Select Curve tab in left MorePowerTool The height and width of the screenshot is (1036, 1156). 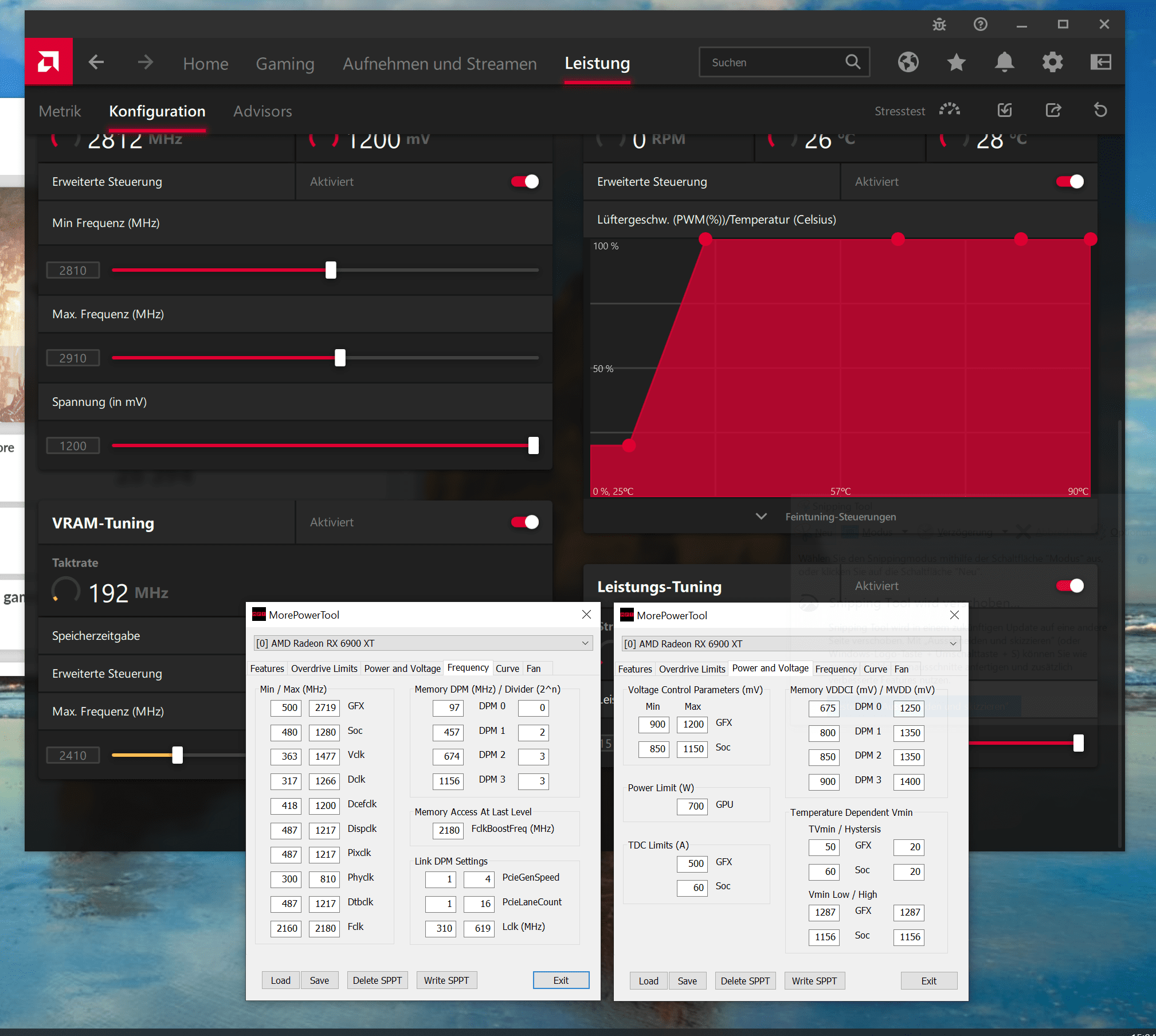pos(507,668)
